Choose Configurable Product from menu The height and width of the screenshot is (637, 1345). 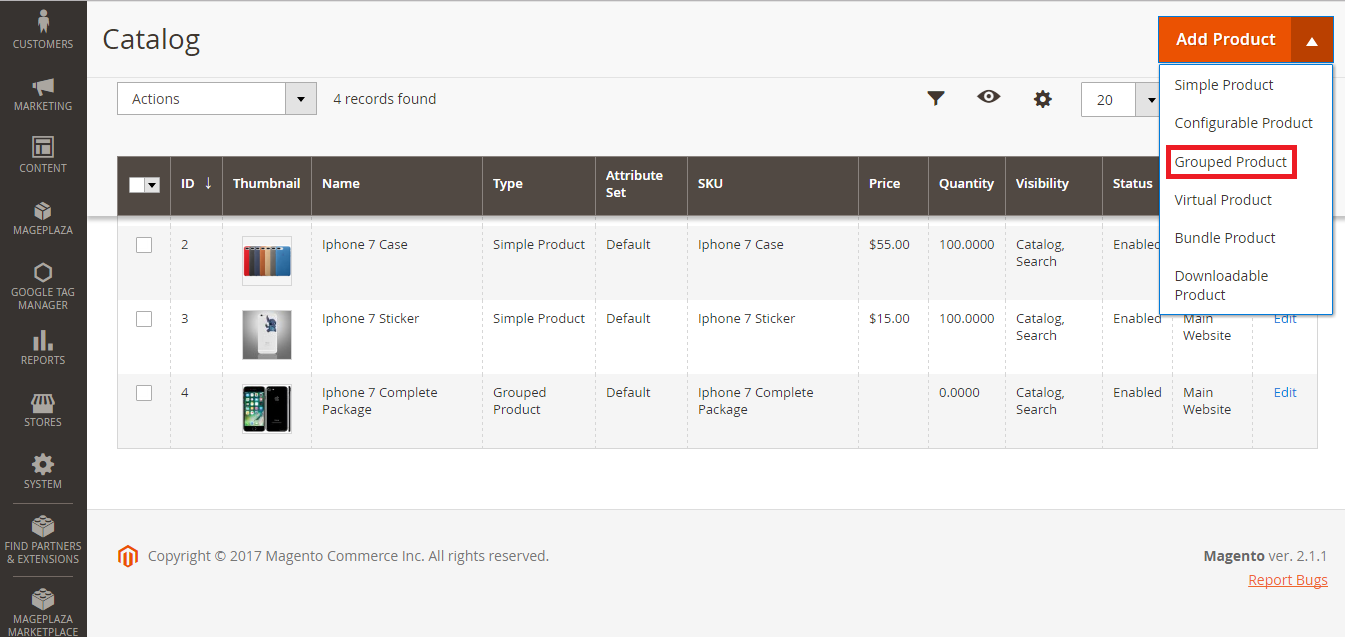pos(1244,123)
